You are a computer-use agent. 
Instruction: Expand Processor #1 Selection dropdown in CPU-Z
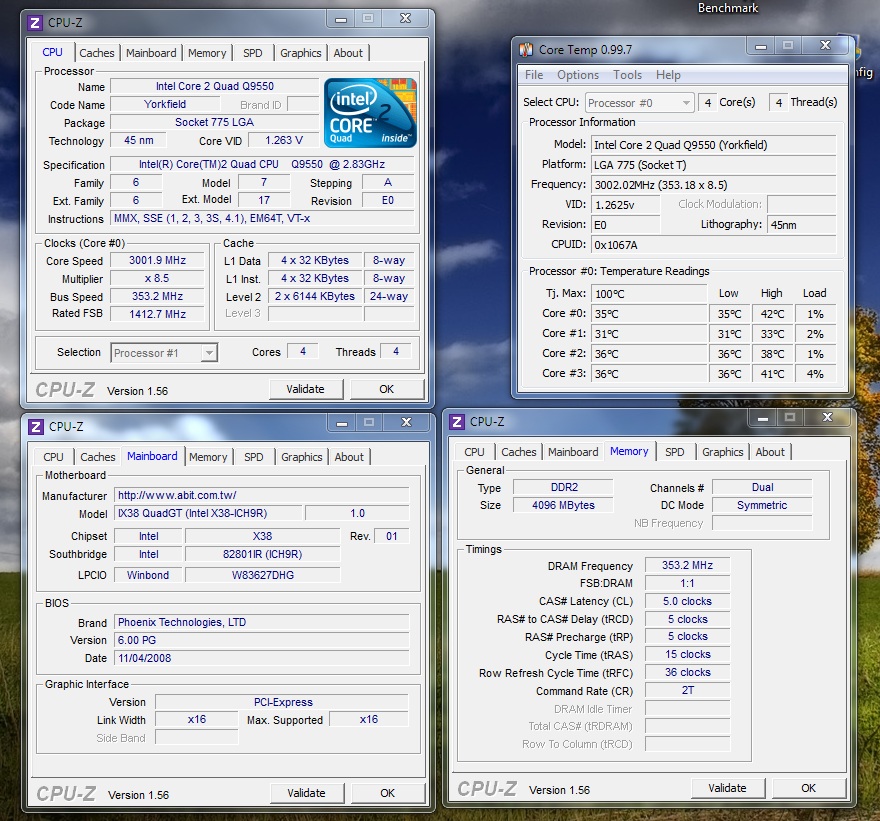pos(164,352)
